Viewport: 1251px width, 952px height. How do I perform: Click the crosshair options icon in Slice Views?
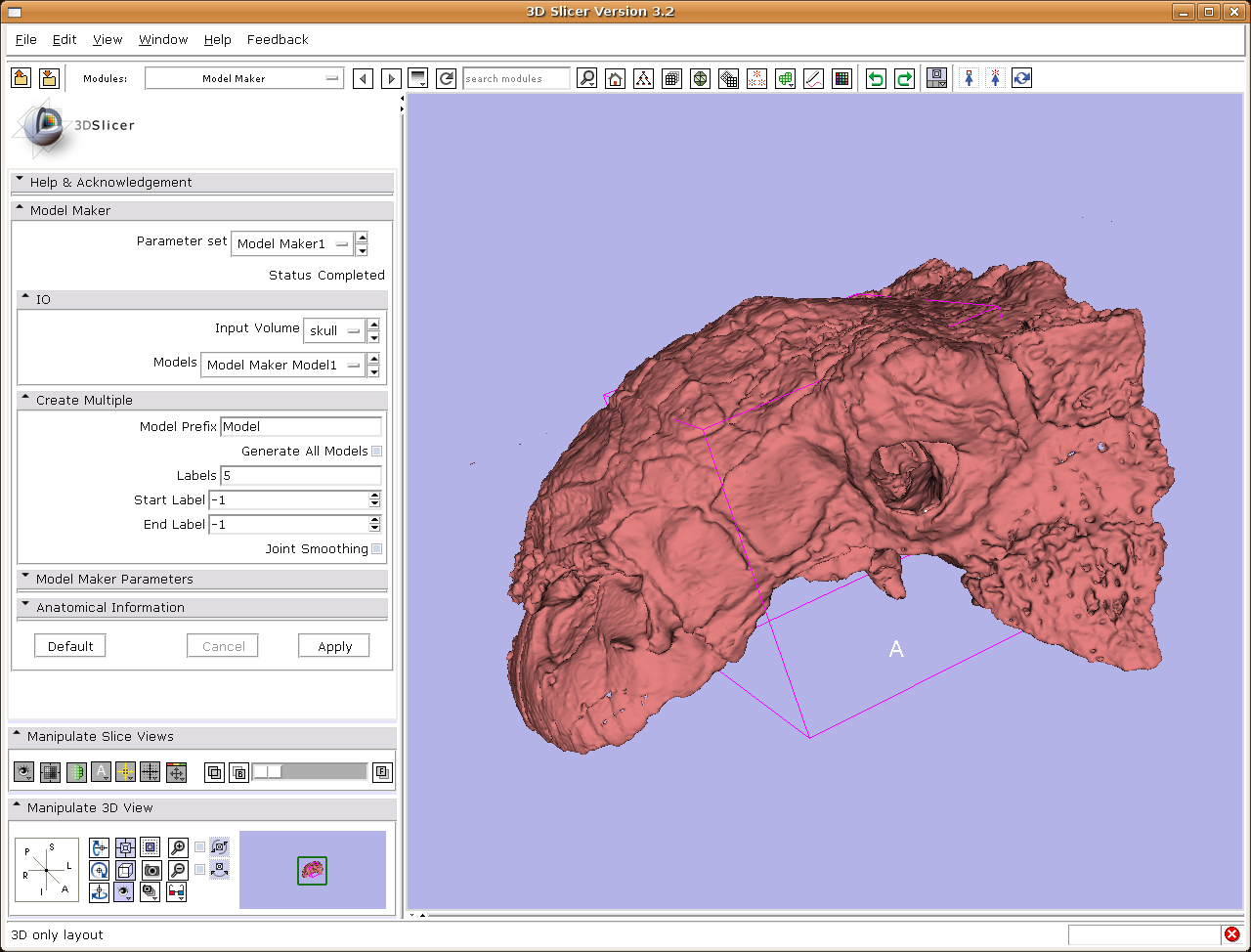(x=125, y=772)
